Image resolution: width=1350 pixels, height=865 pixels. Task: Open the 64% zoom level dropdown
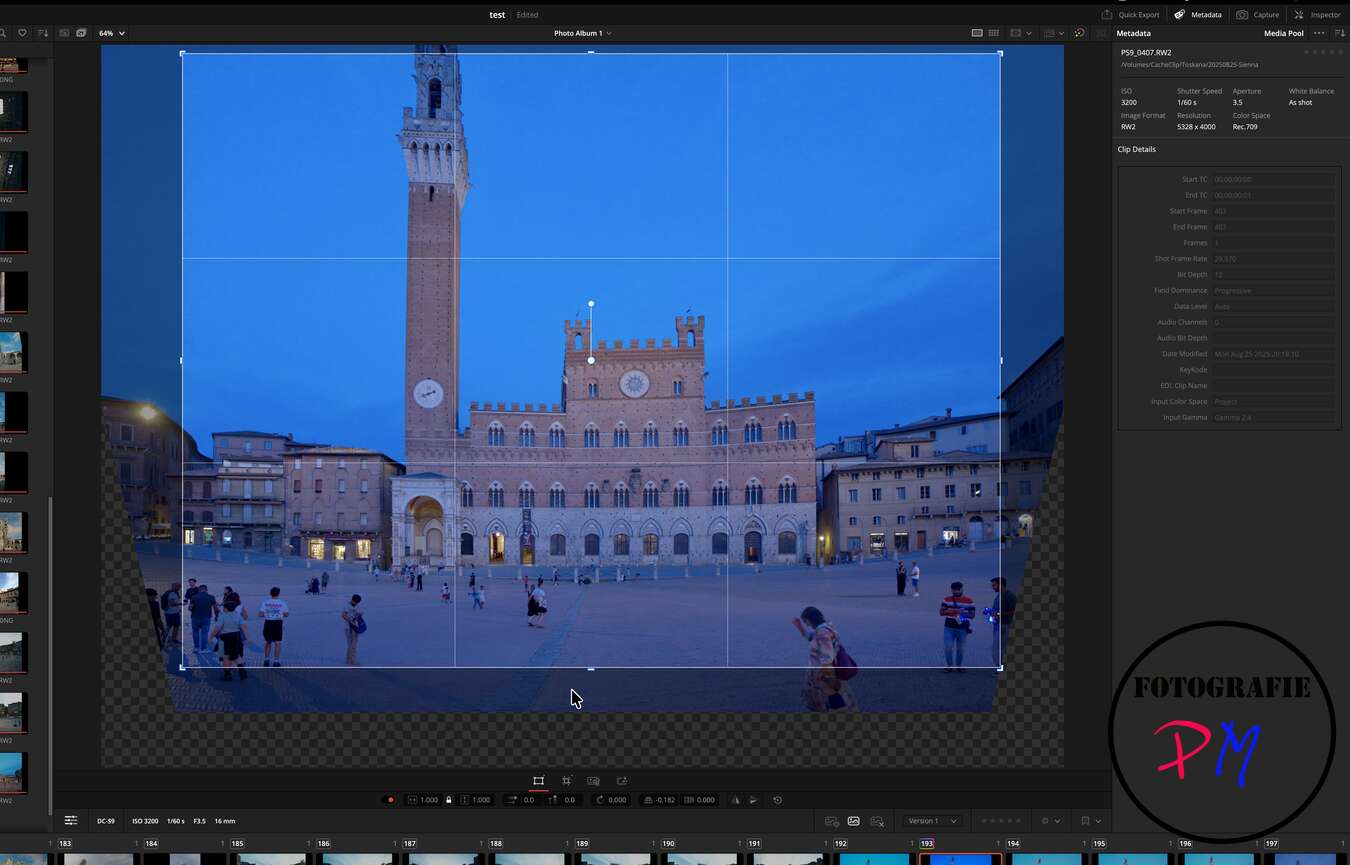point(112,33)
